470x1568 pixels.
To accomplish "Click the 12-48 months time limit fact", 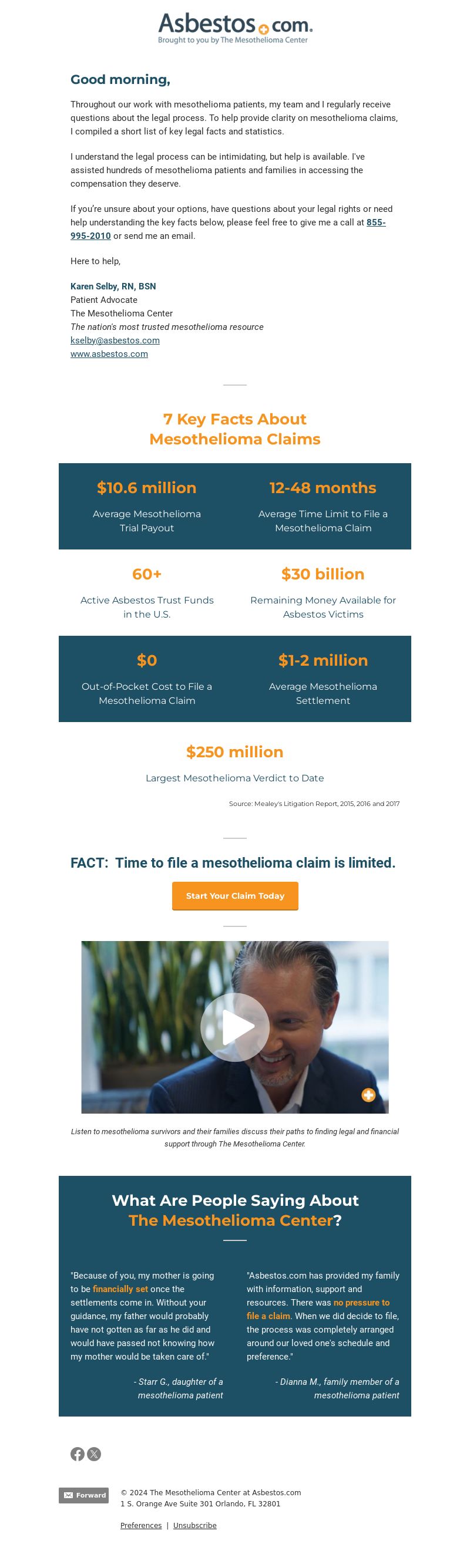I will tap(323, 488).
